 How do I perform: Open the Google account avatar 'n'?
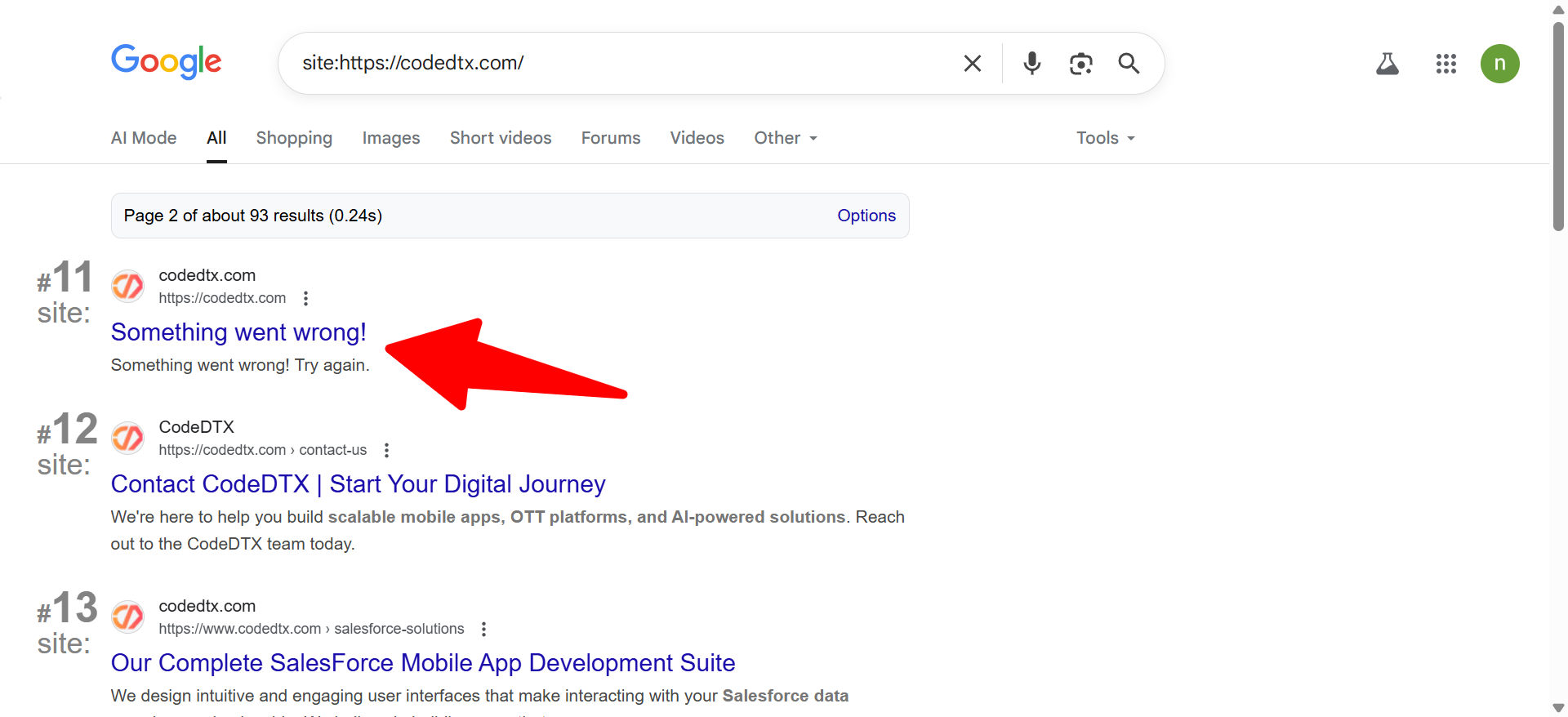pyautogui.click(x=1500, y=64)
